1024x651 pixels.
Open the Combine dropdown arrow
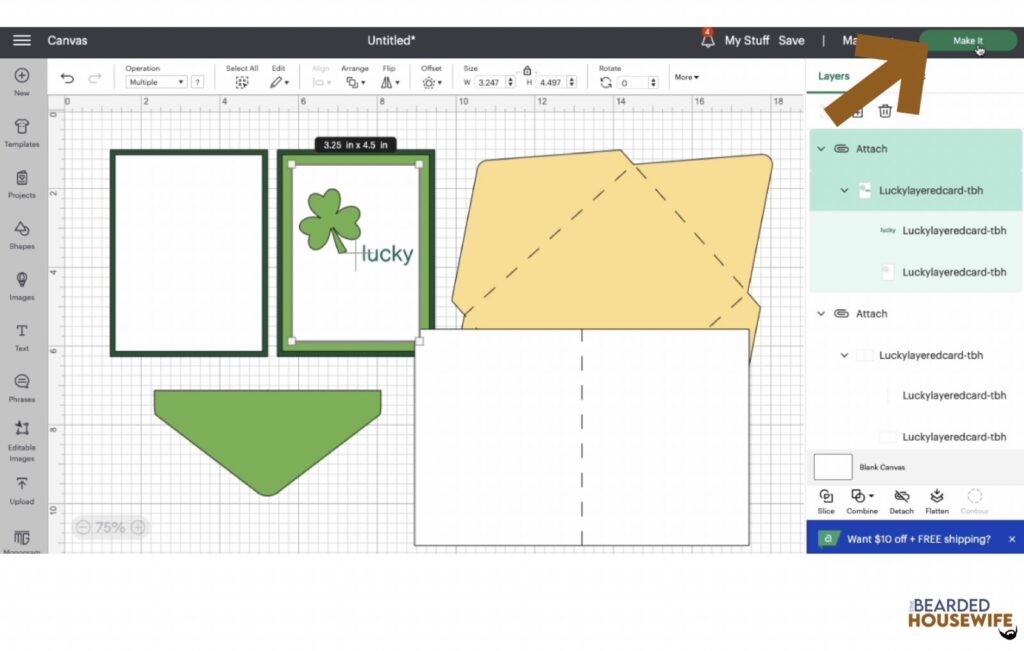(x=872, y=495)
